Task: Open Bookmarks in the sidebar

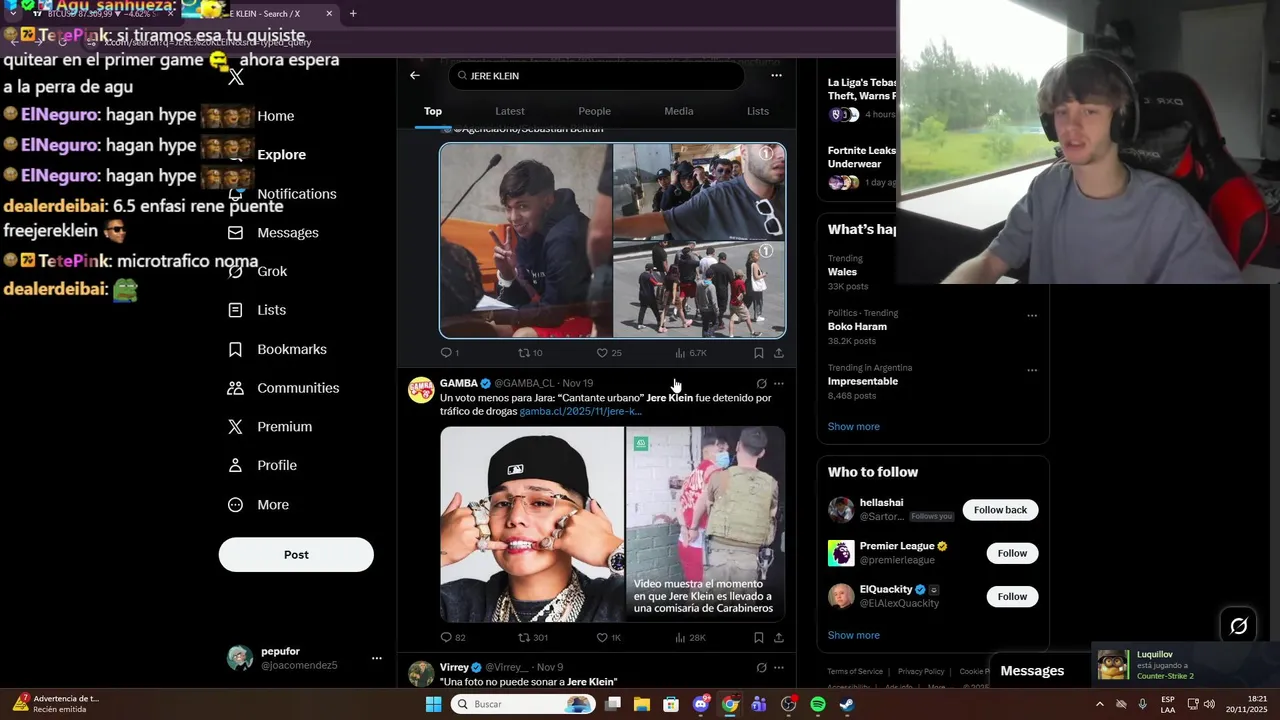Action: (x=277, y=349)
